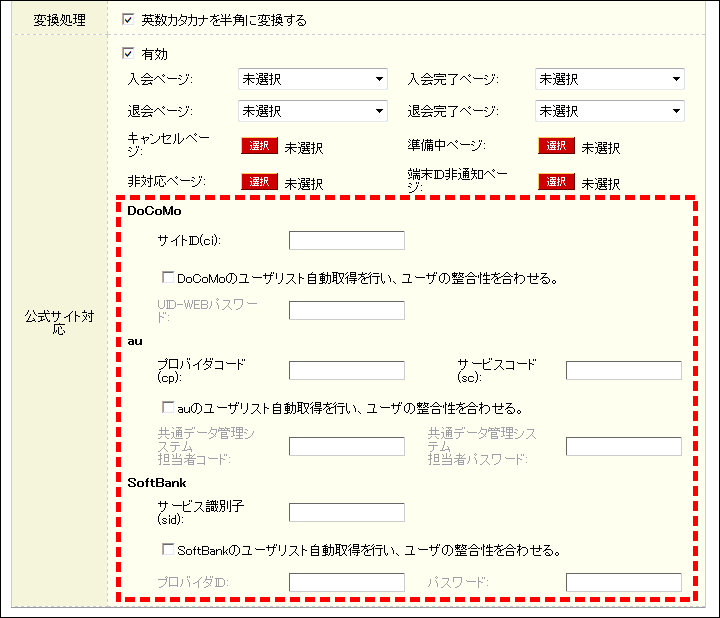Focus the サービスコード(sc) input field
The image size is (720, 618).
pos(624,371)
